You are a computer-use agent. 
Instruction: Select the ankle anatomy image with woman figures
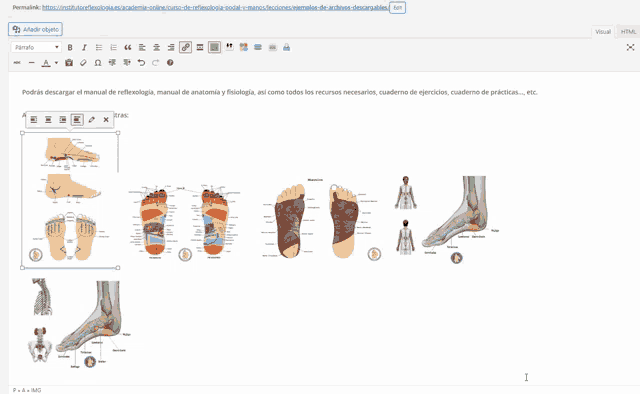(447, 220)
